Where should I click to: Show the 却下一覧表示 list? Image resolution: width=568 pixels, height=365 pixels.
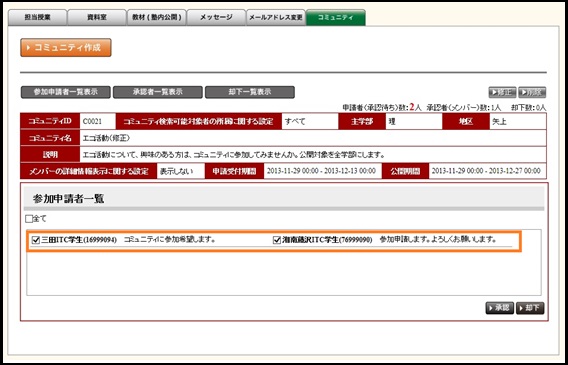250,92
